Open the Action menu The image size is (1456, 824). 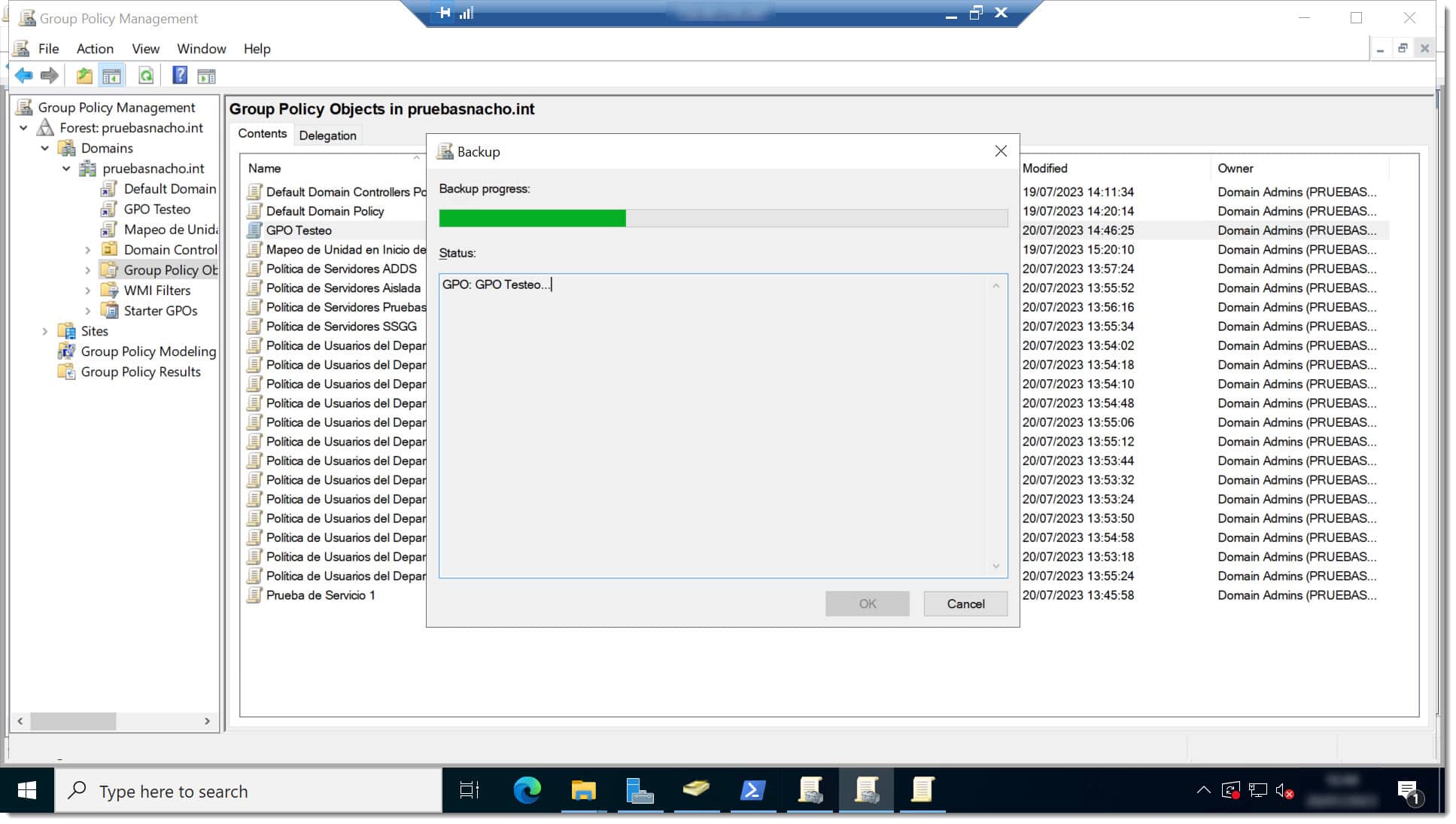click(95, 49)
